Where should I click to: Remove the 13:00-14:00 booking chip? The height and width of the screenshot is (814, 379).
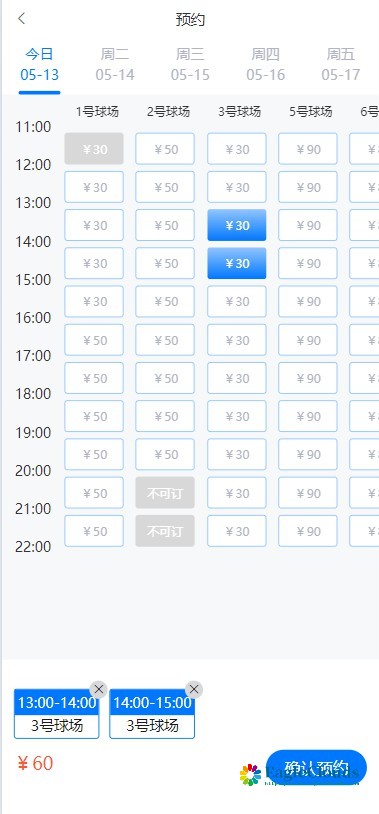(x=98, y=689)
